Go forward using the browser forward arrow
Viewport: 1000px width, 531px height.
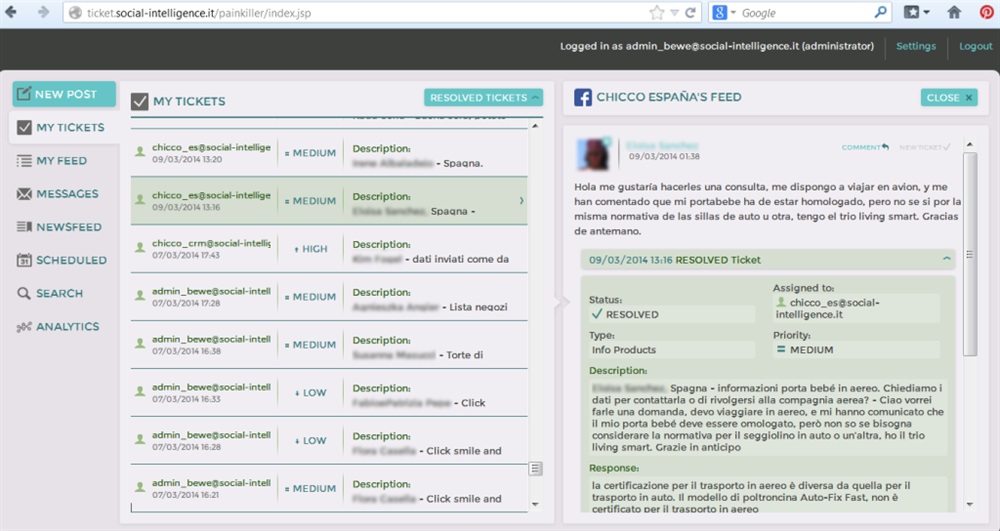43,12
